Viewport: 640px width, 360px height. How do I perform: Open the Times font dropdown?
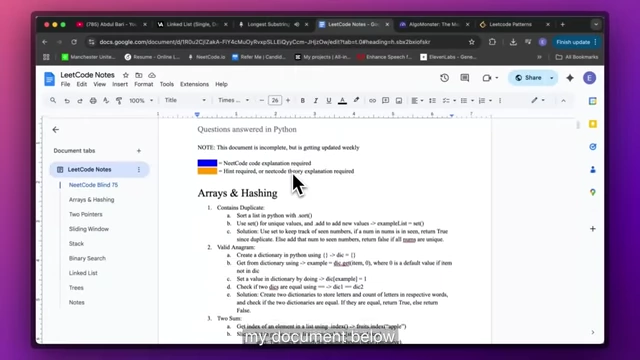[x=233, y=100]
